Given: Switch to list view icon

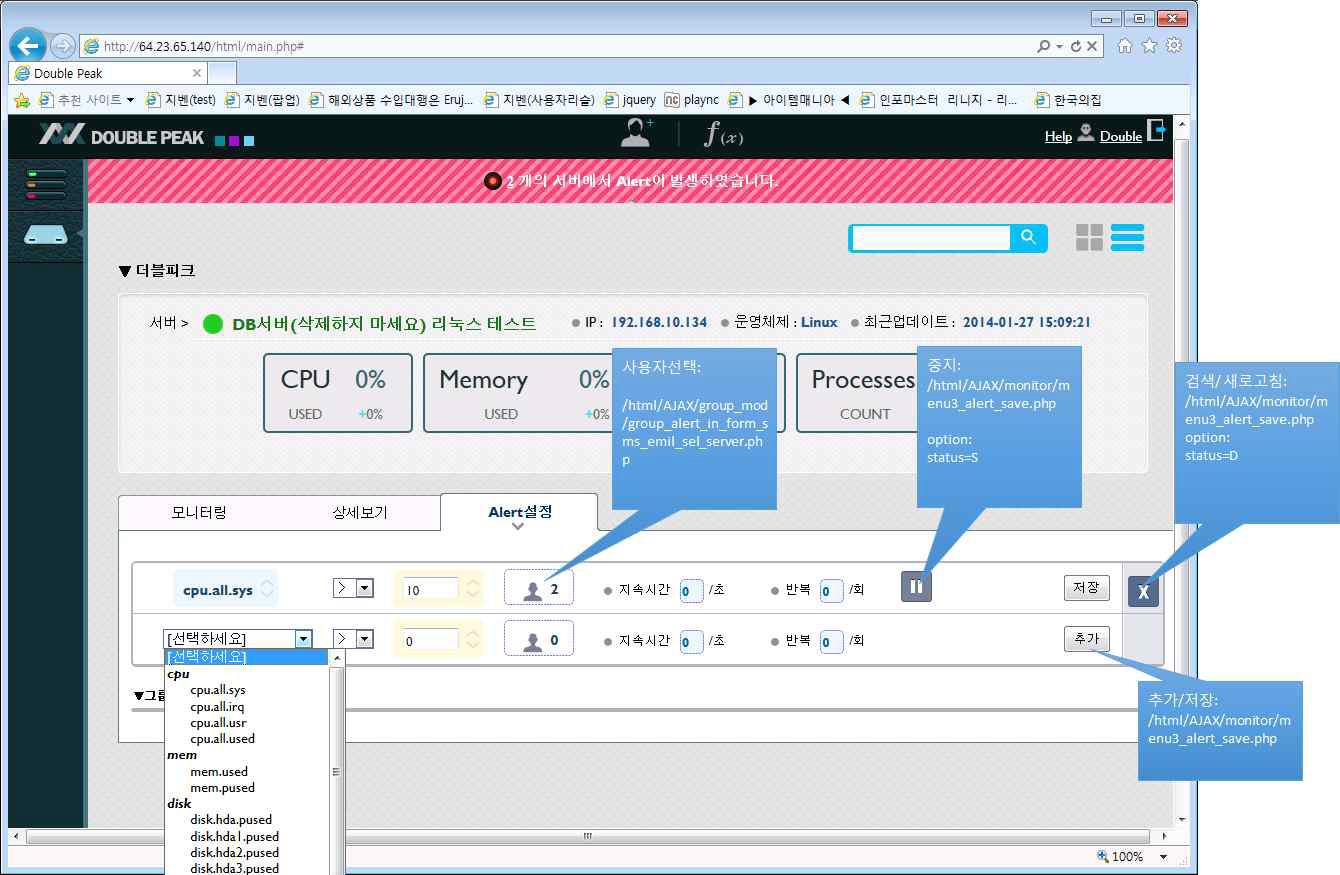Looking at the screenshot, I should pyautogui.click(x=1127, y=237).
